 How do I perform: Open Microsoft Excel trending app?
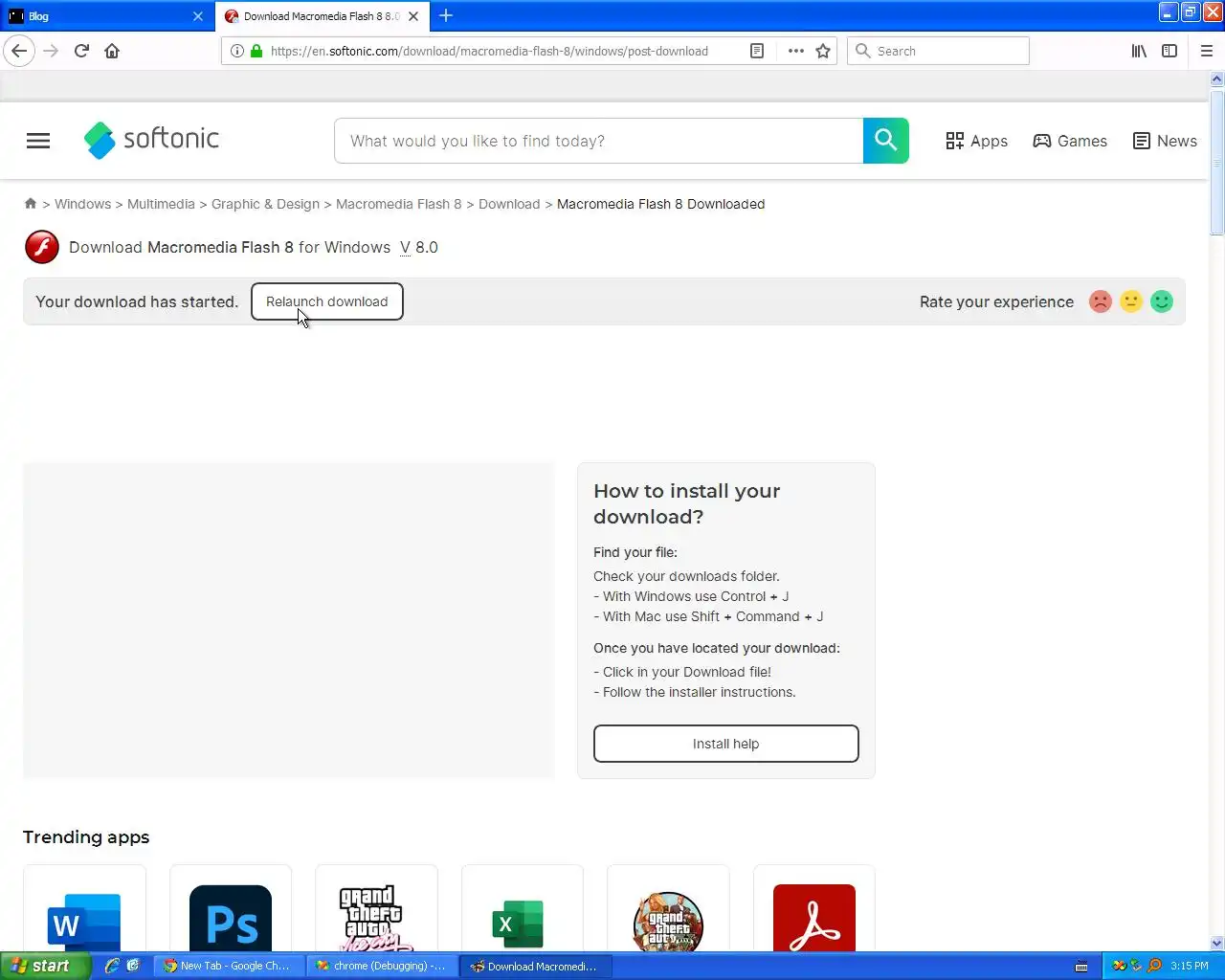point(523,909)
